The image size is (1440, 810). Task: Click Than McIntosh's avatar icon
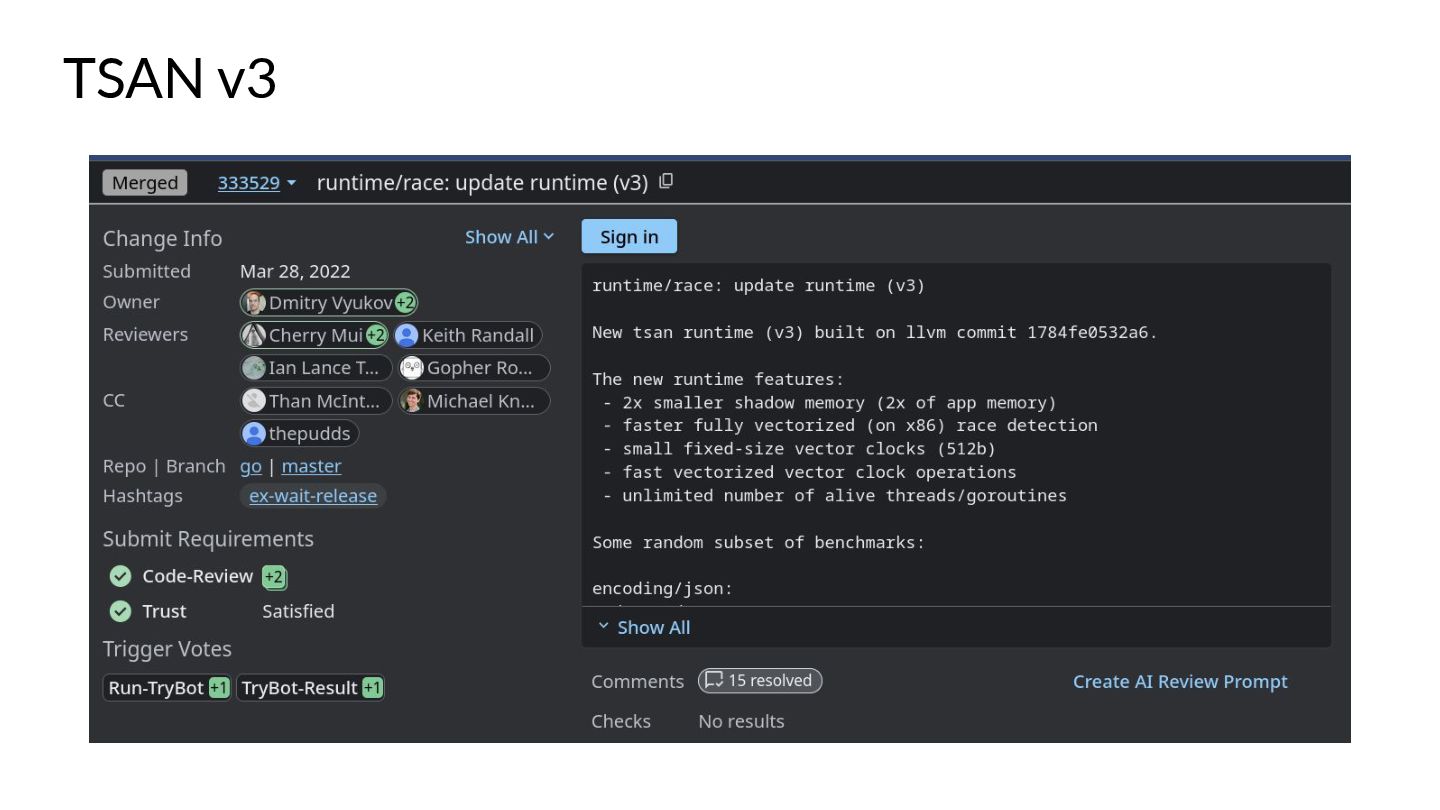(255, 401)
